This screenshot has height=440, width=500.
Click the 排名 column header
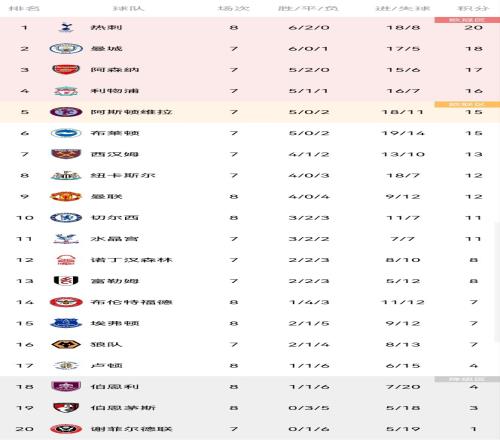tap(24, 8)
